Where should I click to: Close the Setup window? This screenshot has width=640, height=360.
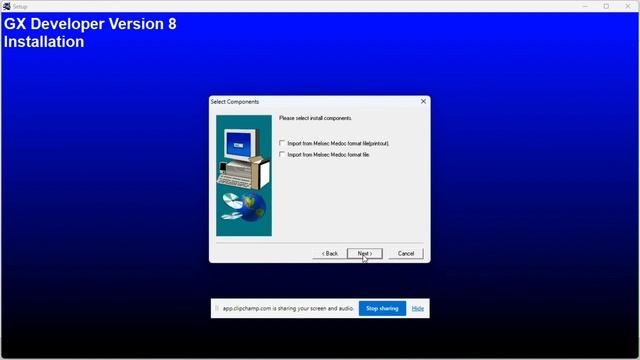pos(628,6)
